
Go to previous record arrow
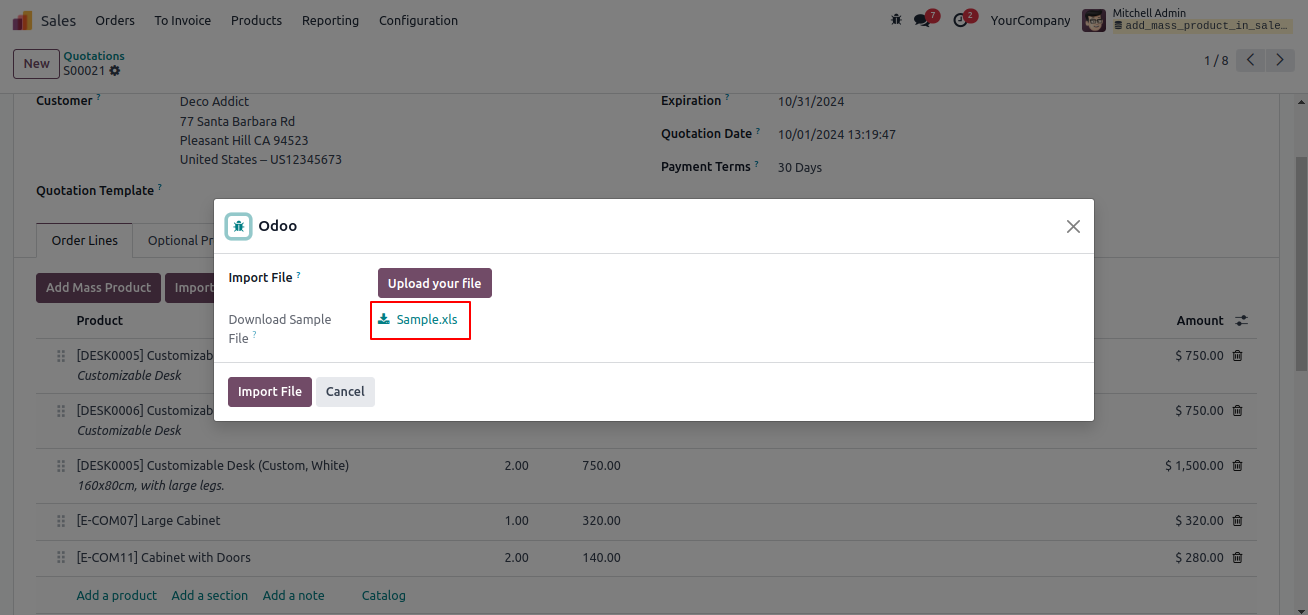coord(1251,60)
